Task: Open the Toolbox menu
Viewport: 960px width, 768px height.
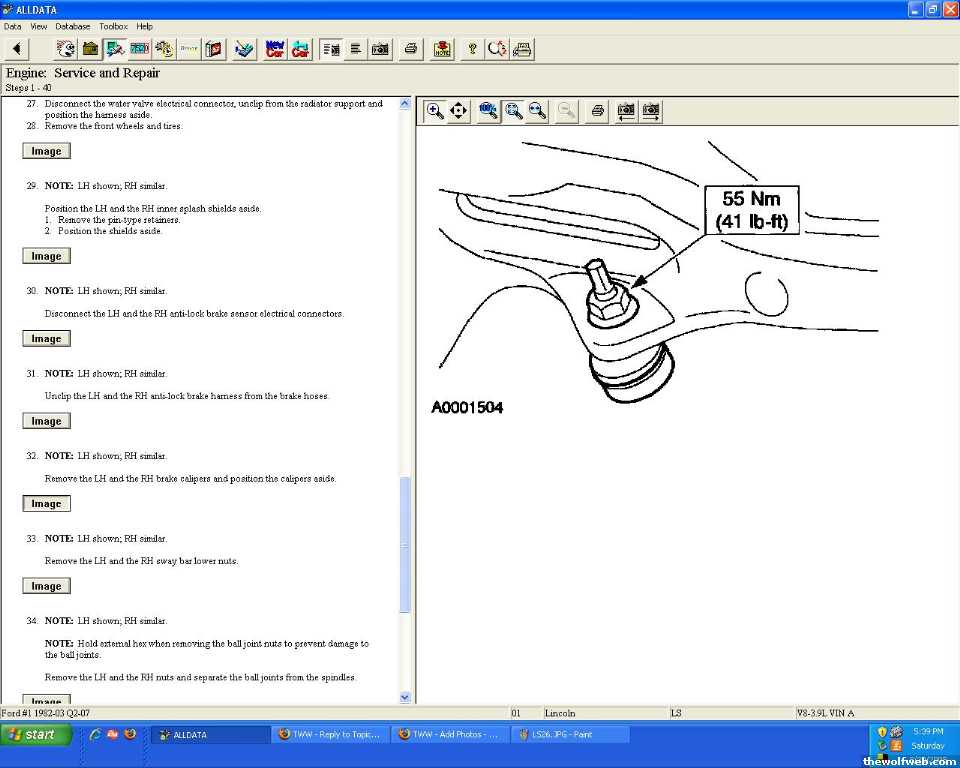Action: [x=113, y=26]
